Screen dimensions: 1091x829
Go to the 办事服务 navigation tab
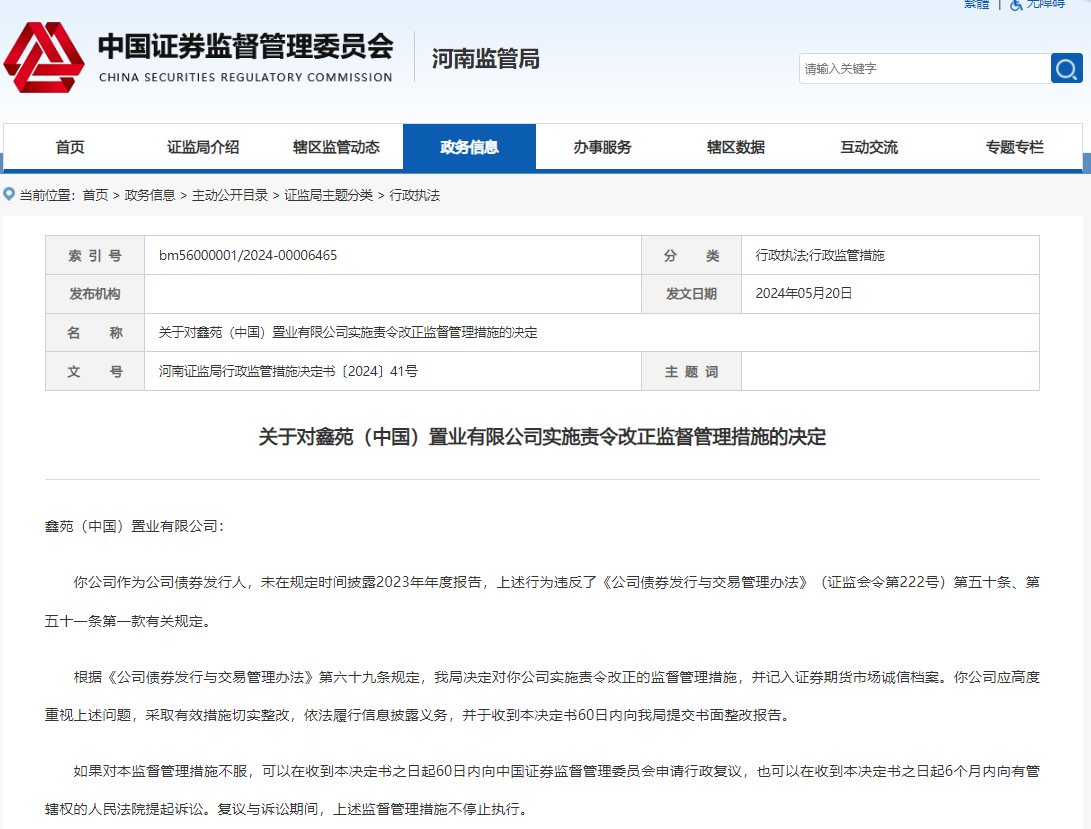[x=602, y=147]
